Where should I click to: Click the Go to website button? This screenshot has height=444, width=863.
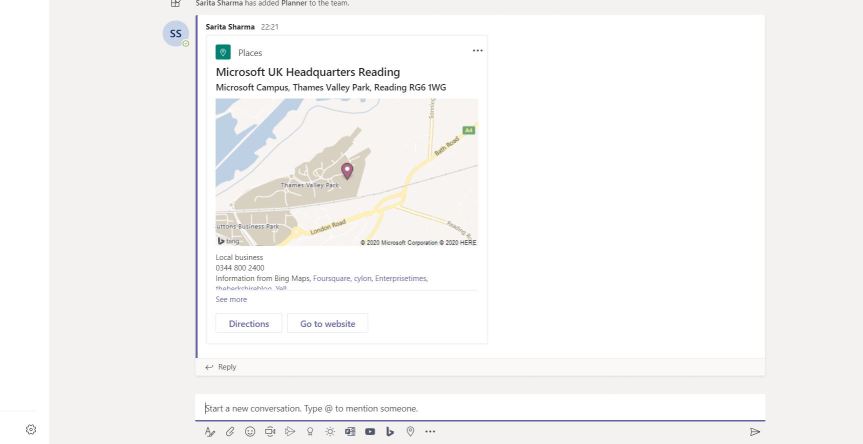click(327, 324)
